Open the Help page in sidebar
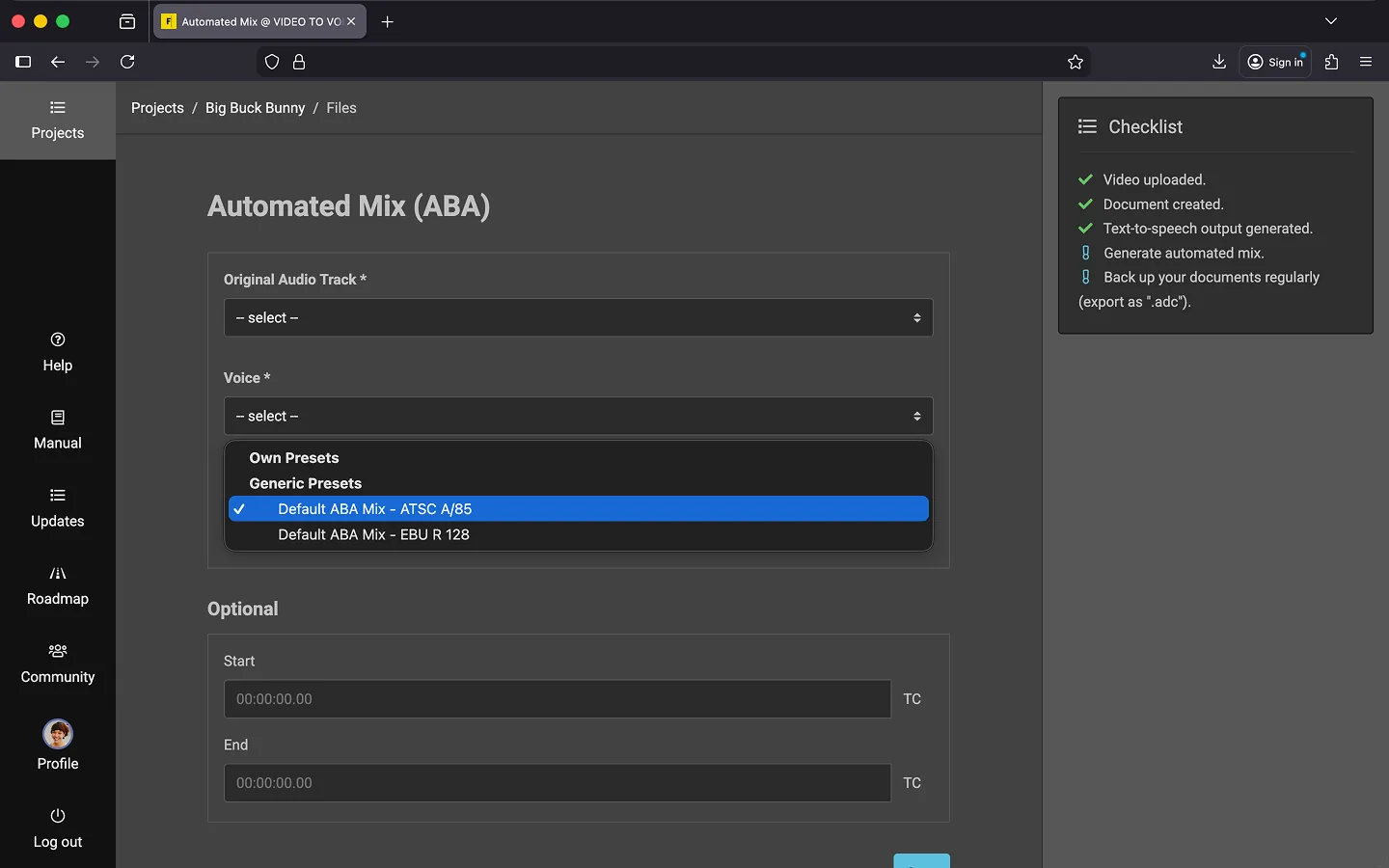The image size is (1389, 868). [x=58, y=352]
